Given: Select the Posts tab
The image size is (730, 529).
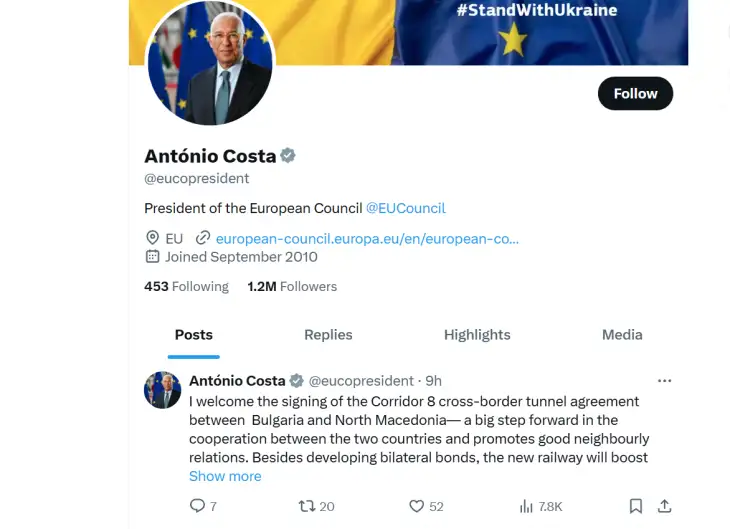Looking at the screenshot, I should [194, 335].
